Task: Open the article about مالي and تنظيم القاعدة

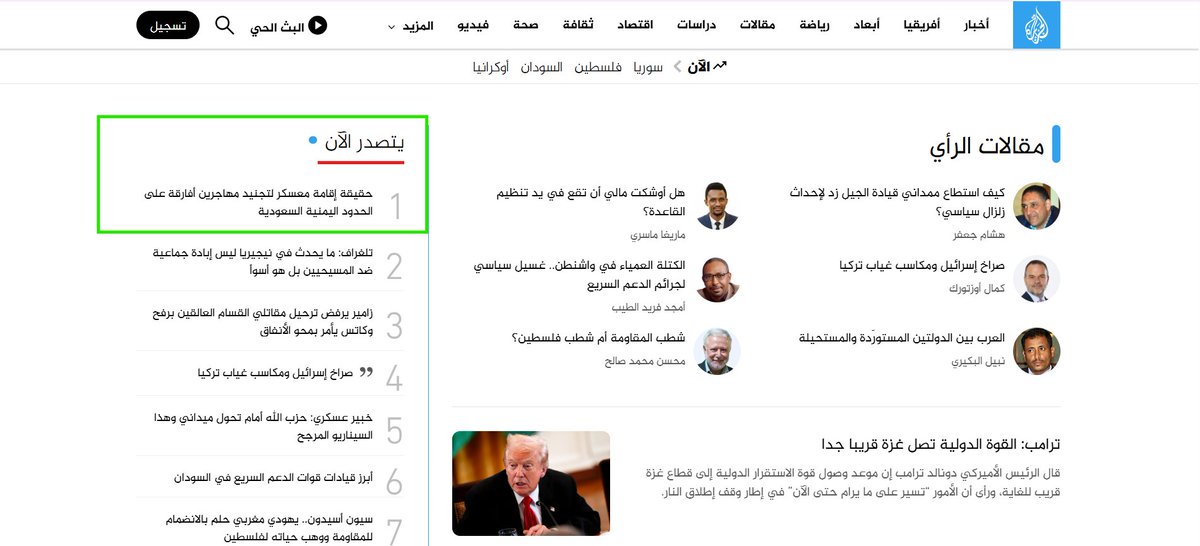Action: [591, 202]
